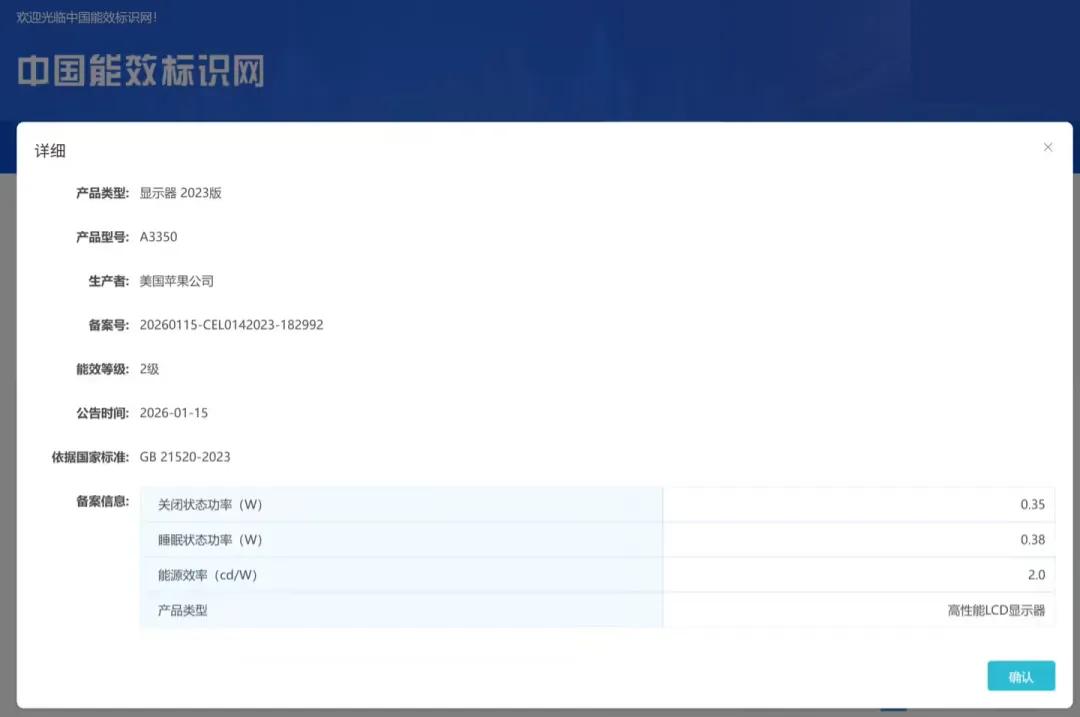Click the 备案号 field label
Viewport: 1080px width, 717px height.
click(x=109, y=325)
